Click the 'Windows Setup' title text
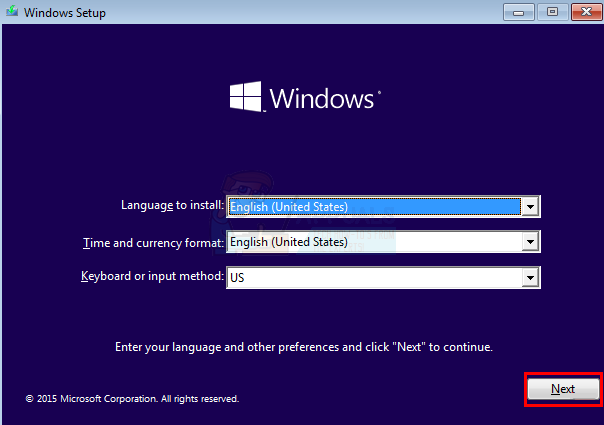Image resolution: width=604 pixels, height=425 pixels. [x=65, y=13]
